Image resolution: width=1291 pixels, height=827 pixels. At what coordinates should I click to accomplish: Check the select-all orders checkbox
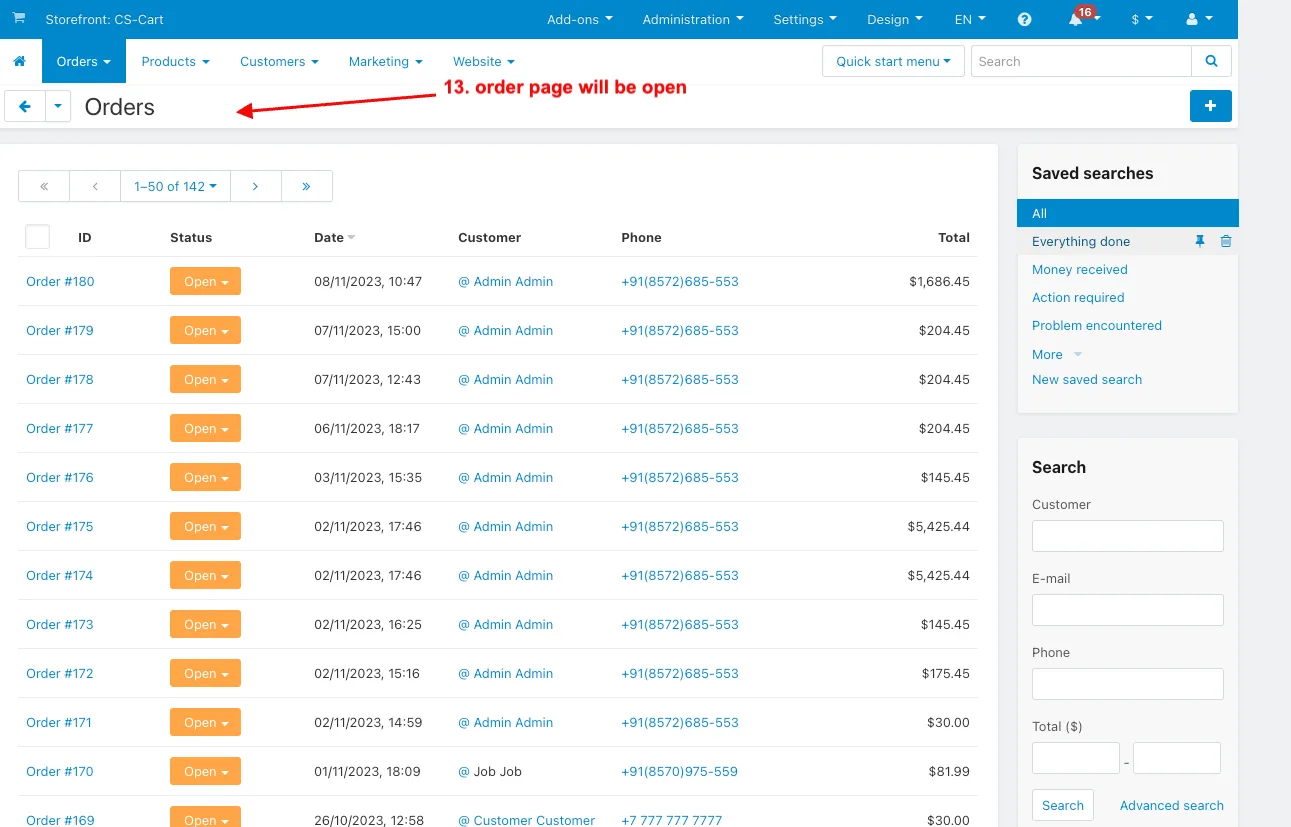tap(37, 237)
